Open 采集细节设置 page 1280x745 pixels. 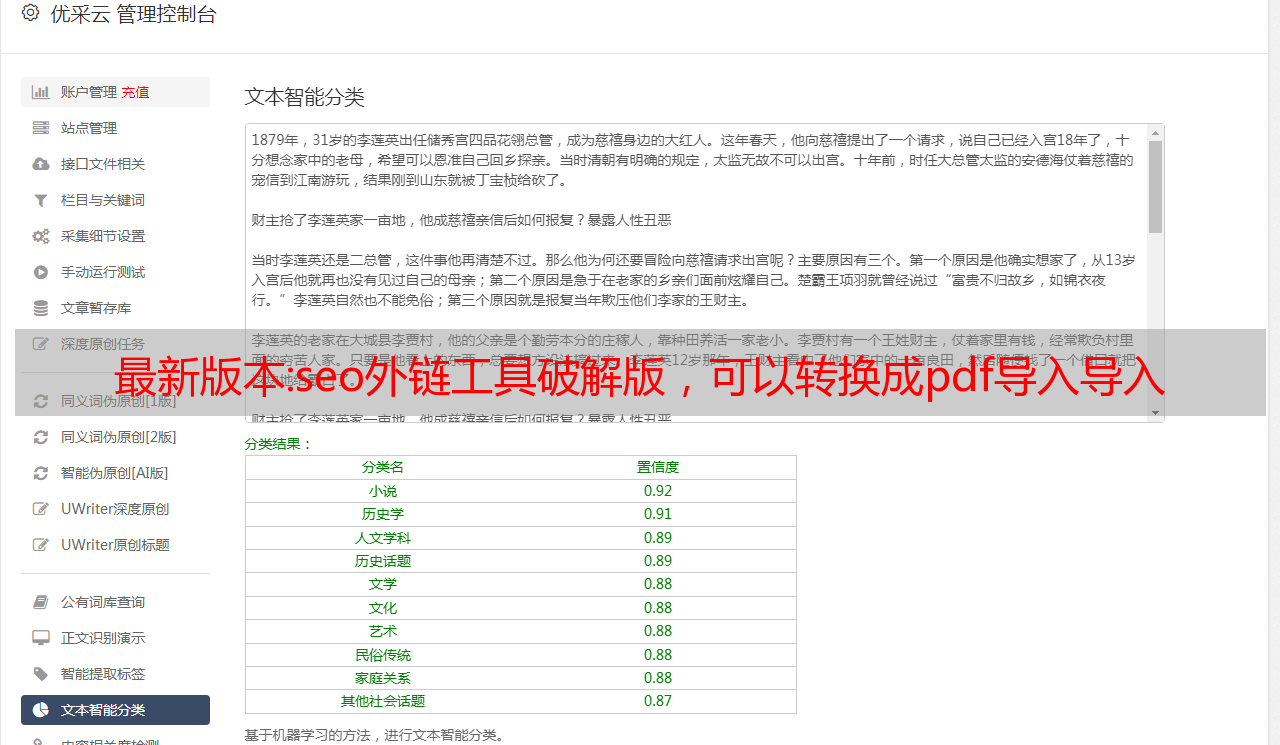115,236
